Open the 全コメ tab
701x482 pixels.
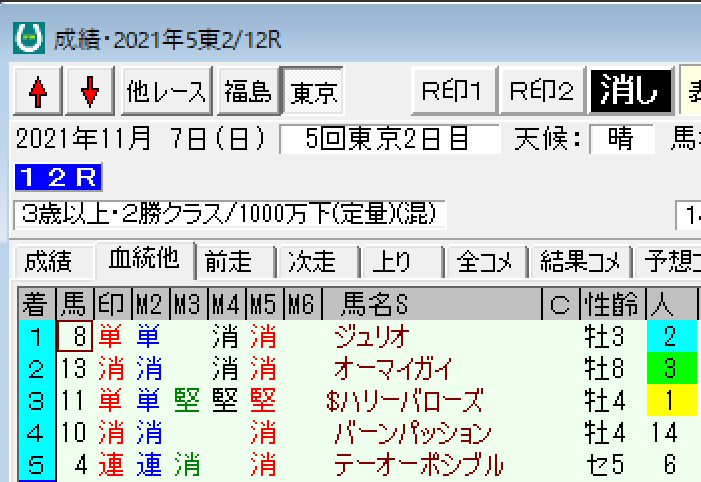click(x=486, y=262)
